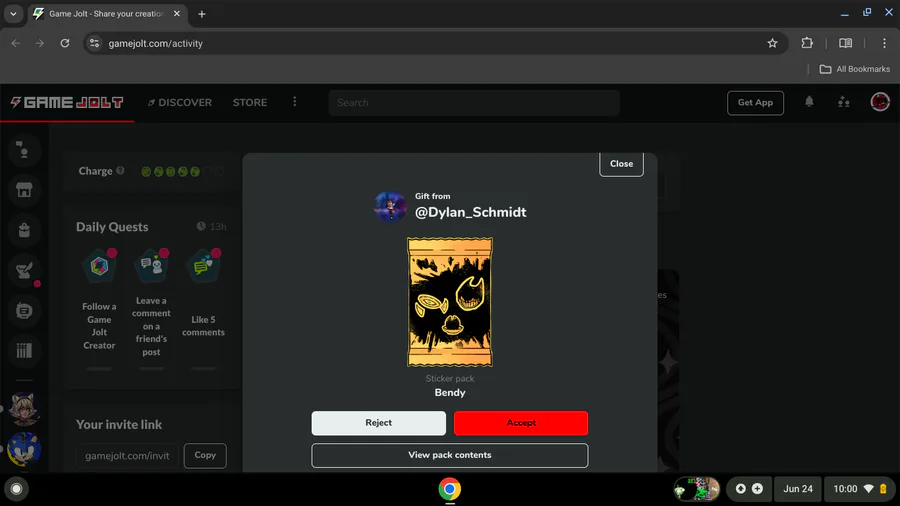Accept the Bendy sticker pack gift
This screenshot has height=506, width=900.
click(521, 423)
